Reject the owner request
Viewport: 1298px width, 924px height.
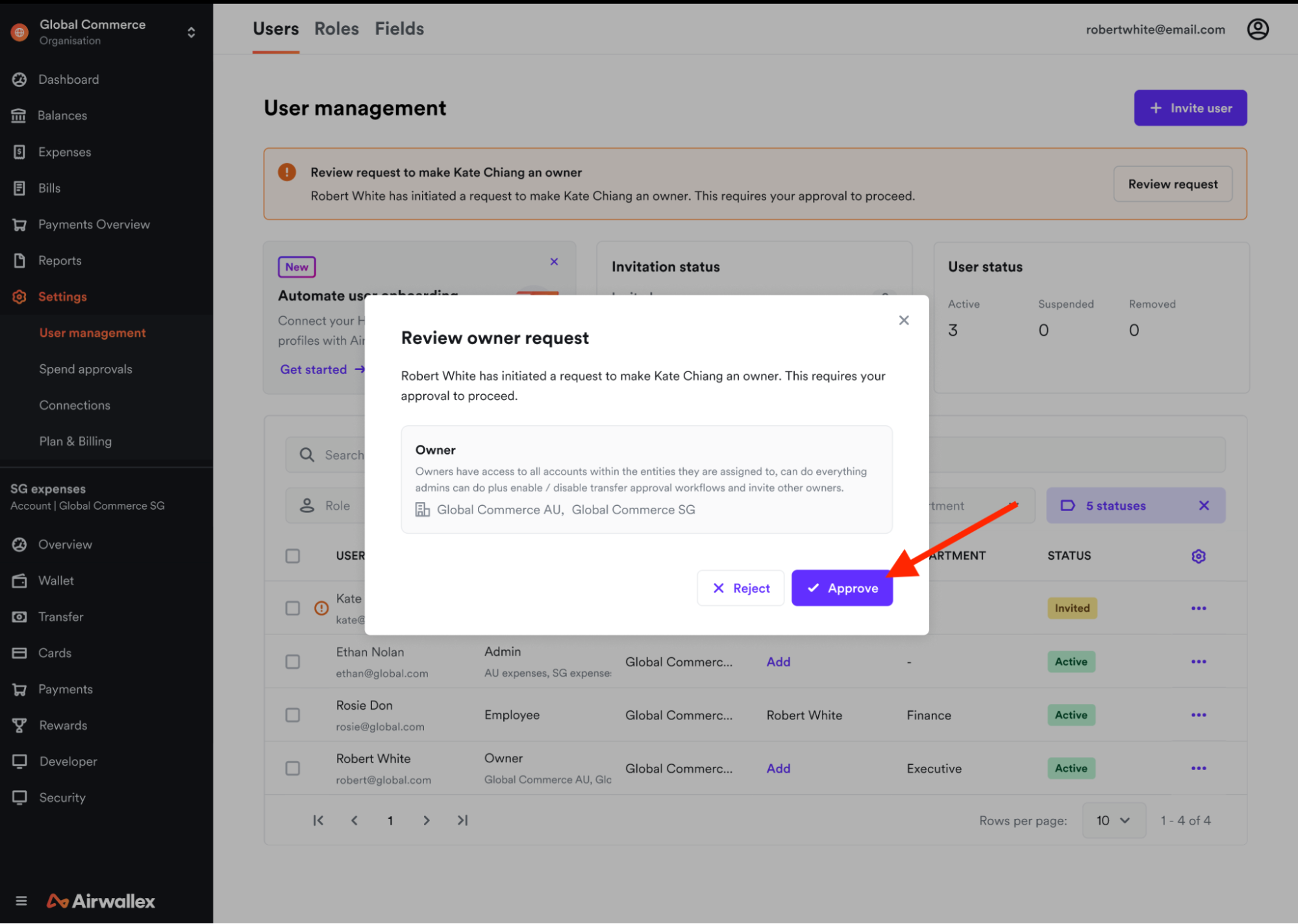[740, 588]
